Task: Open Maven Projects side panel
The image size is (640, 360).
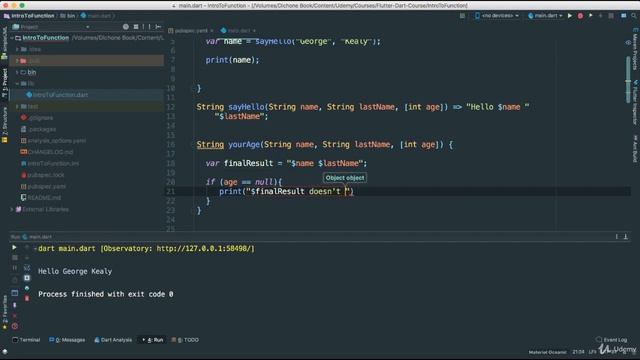Action: pyautogui.click(x=635, y=50)
